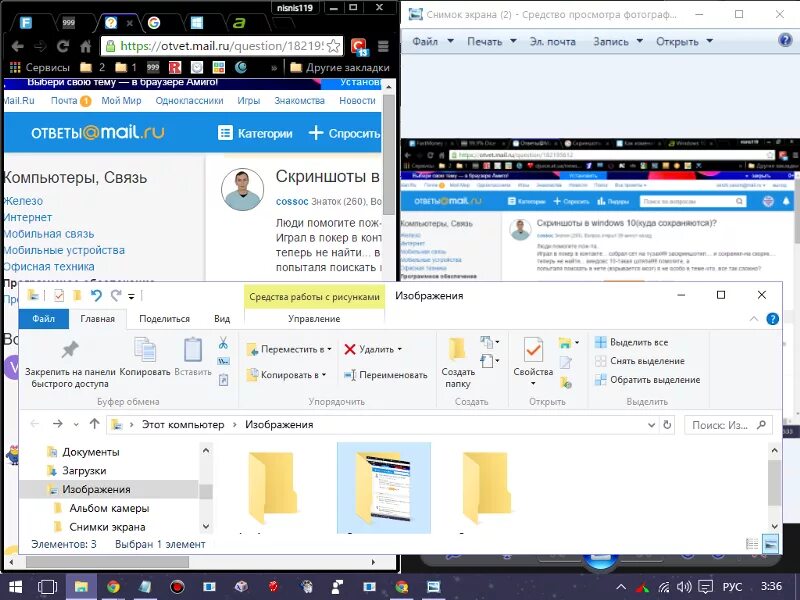Click Chrome back arrow
Viewport: 800px width, 600px height.
(17, 46)
